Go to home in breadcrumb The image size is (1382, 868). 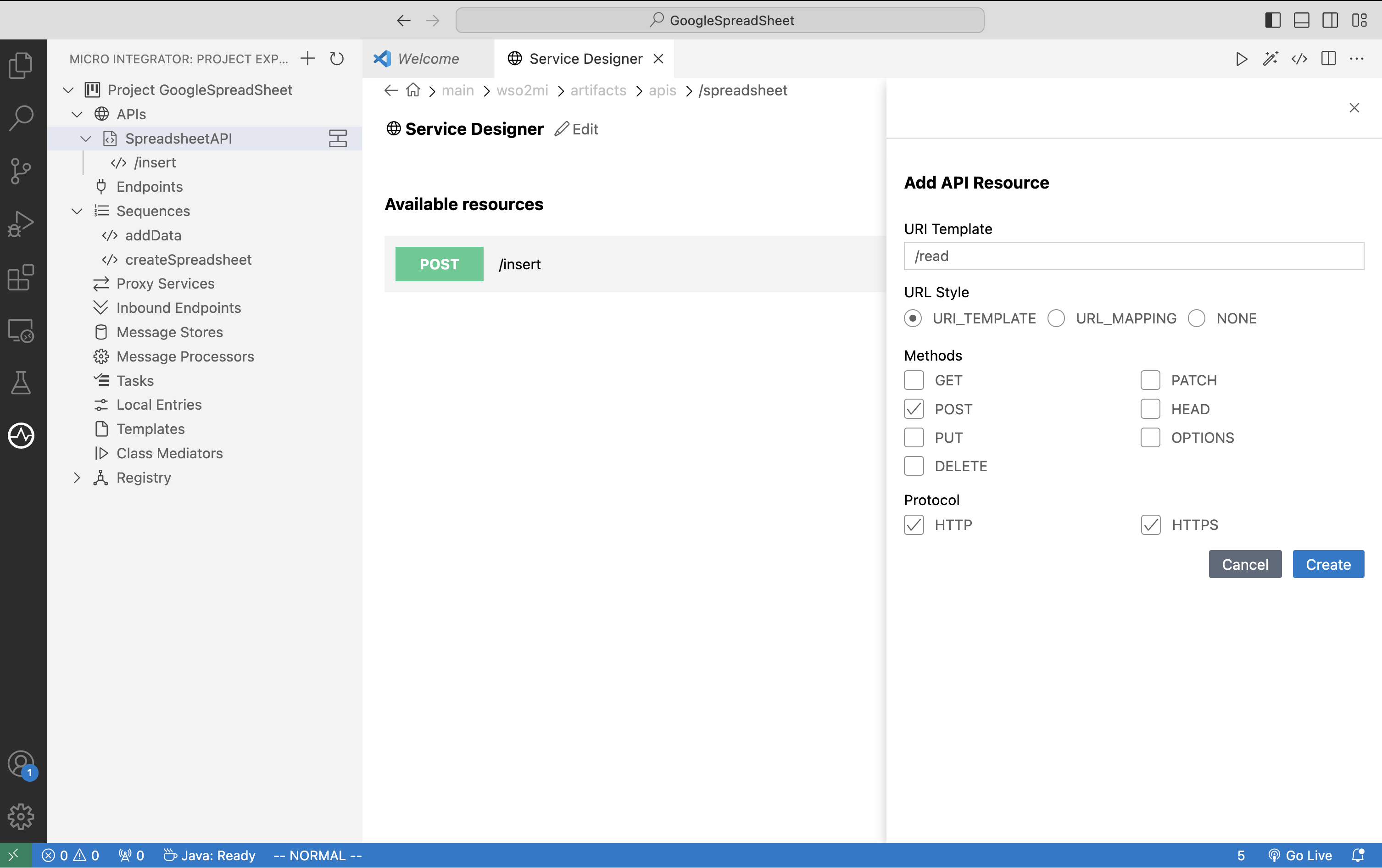(413, 90)
